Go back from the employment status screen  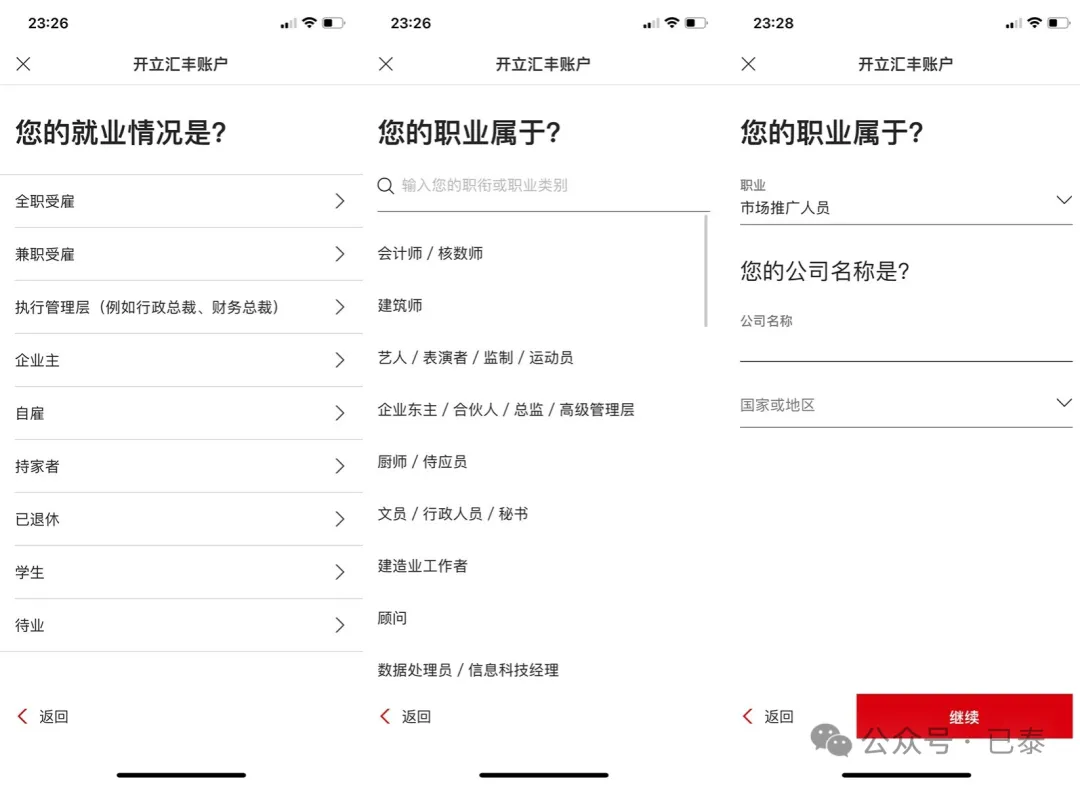pos(43,716)
